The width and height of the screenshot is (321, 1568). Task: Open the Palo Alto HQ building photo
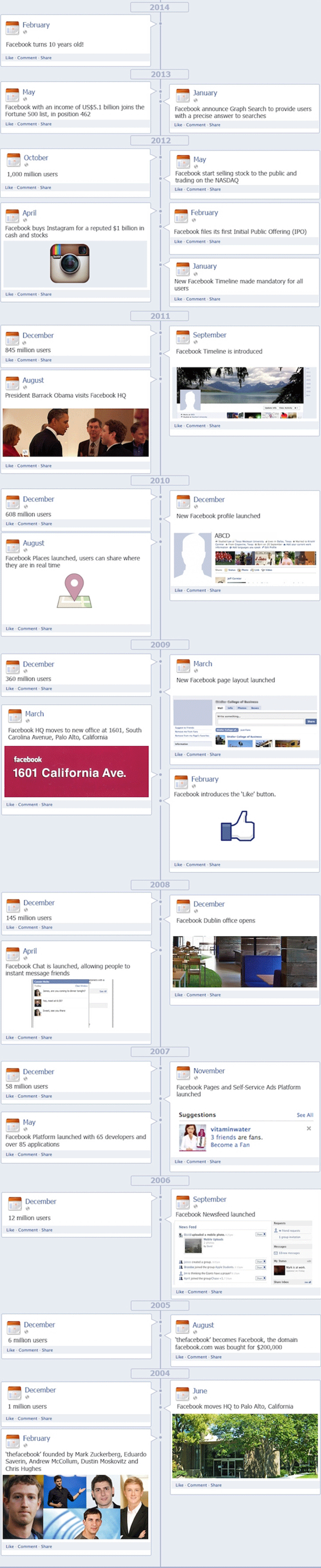(x=245, y=1446)
